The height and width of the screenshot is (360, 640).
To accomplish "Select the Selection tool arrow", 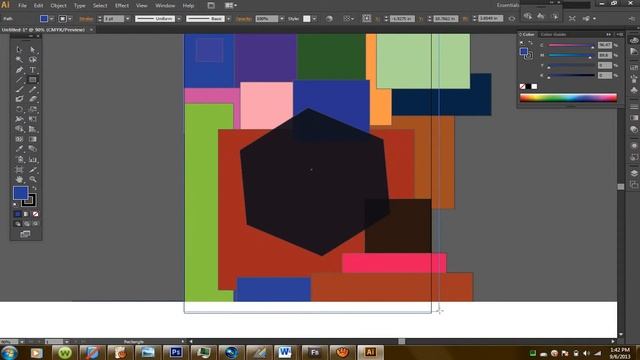I will coord(19,50).
